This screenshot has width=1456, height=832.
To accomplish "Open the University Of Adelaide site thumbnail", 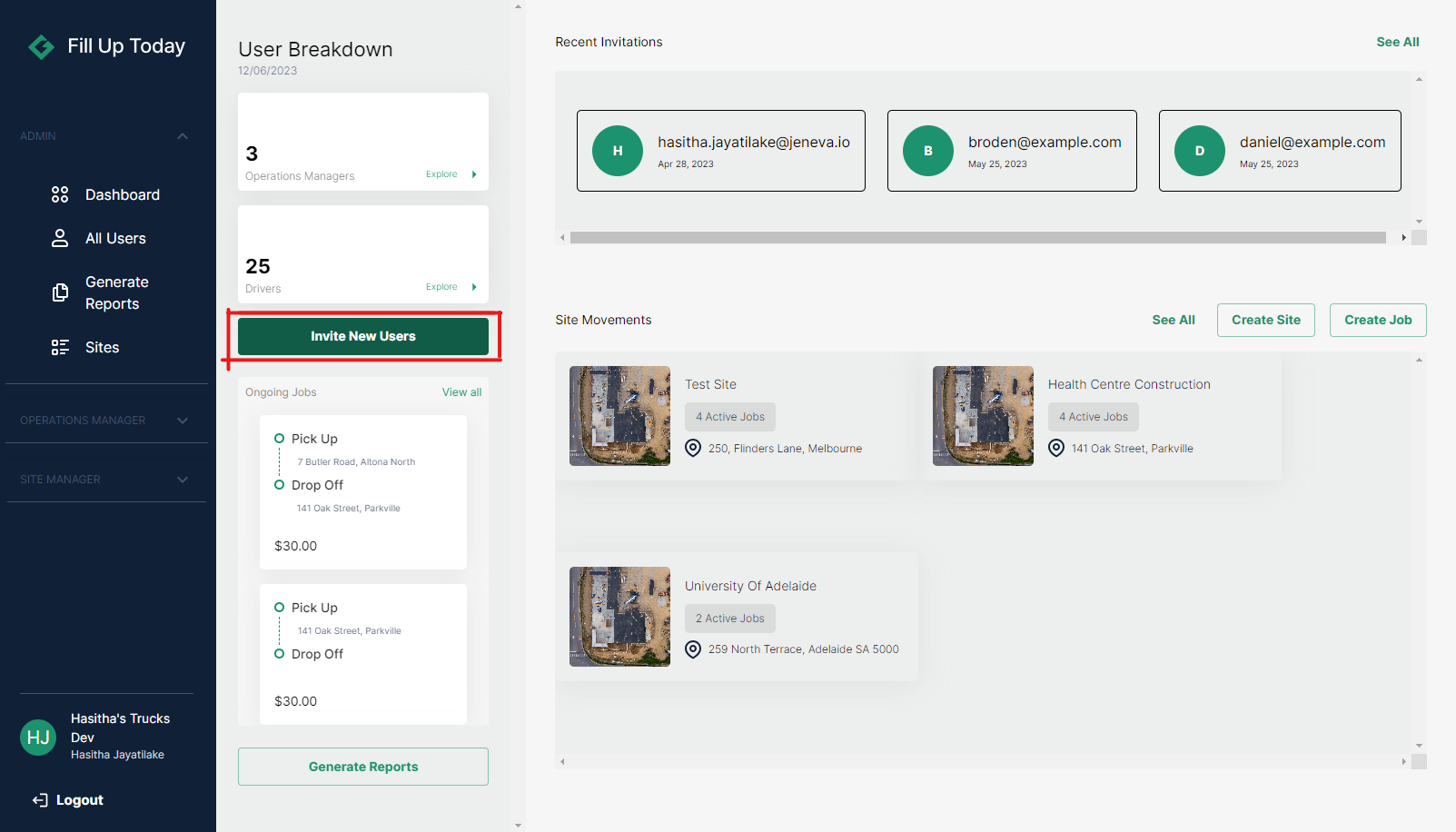I will pos(619,617).
